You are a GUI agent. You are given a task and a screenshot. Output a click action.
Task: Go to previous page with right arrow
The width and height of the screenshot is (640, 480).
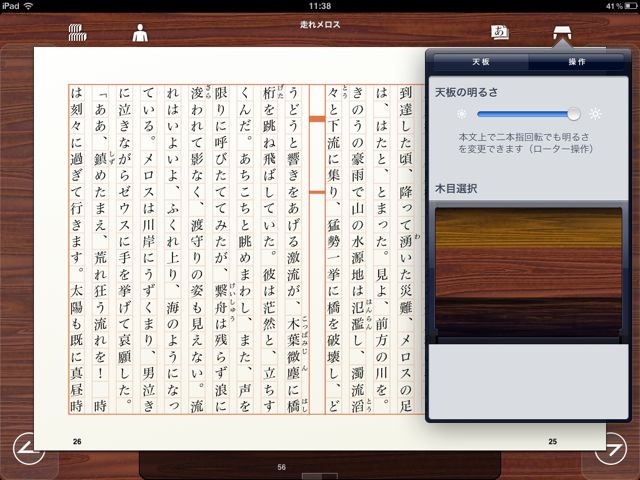tap(611, 448)
